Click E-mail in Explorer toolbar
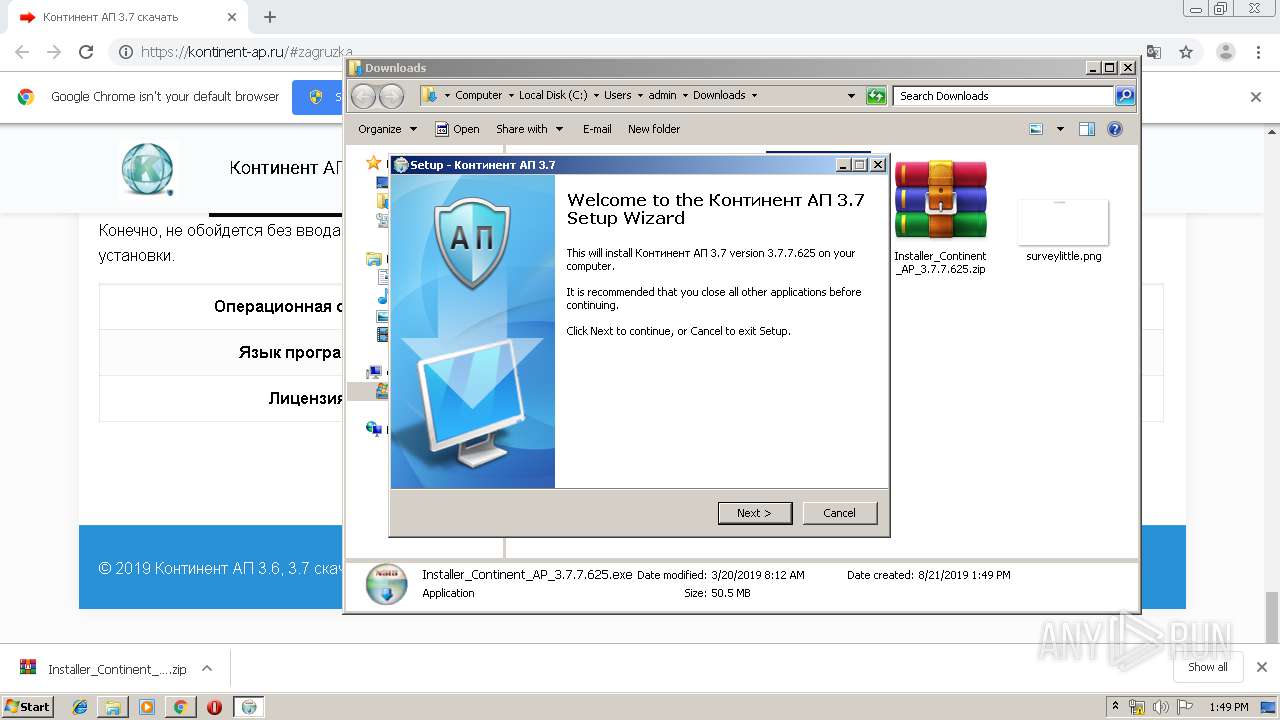 [x=597, y=129]
